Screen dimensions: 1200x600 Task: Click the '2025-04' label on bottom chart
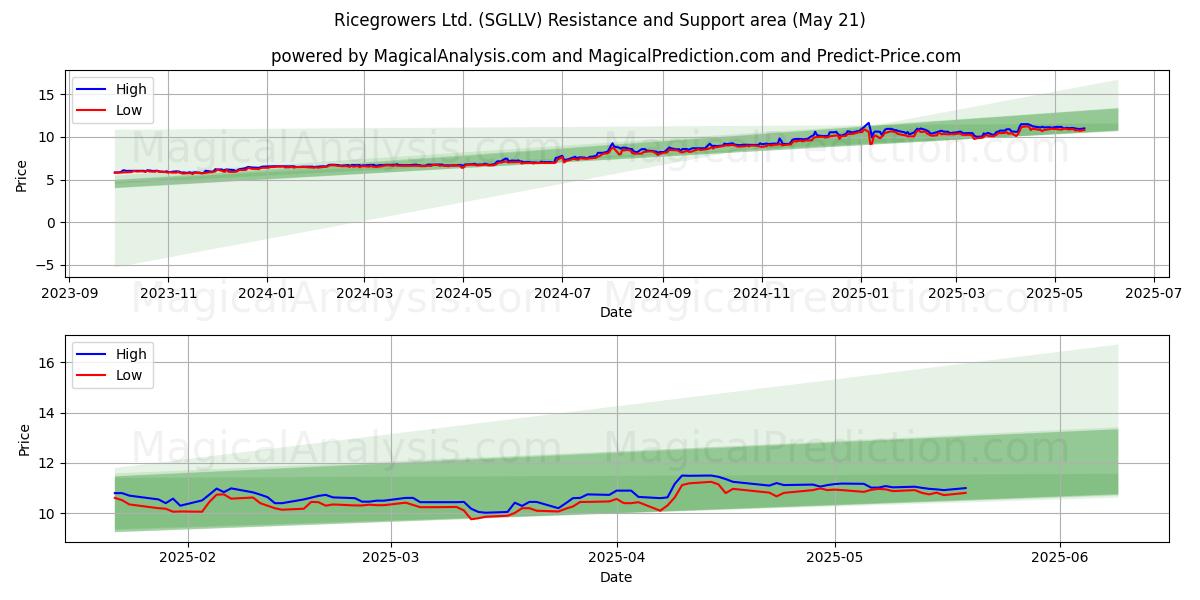617,557
